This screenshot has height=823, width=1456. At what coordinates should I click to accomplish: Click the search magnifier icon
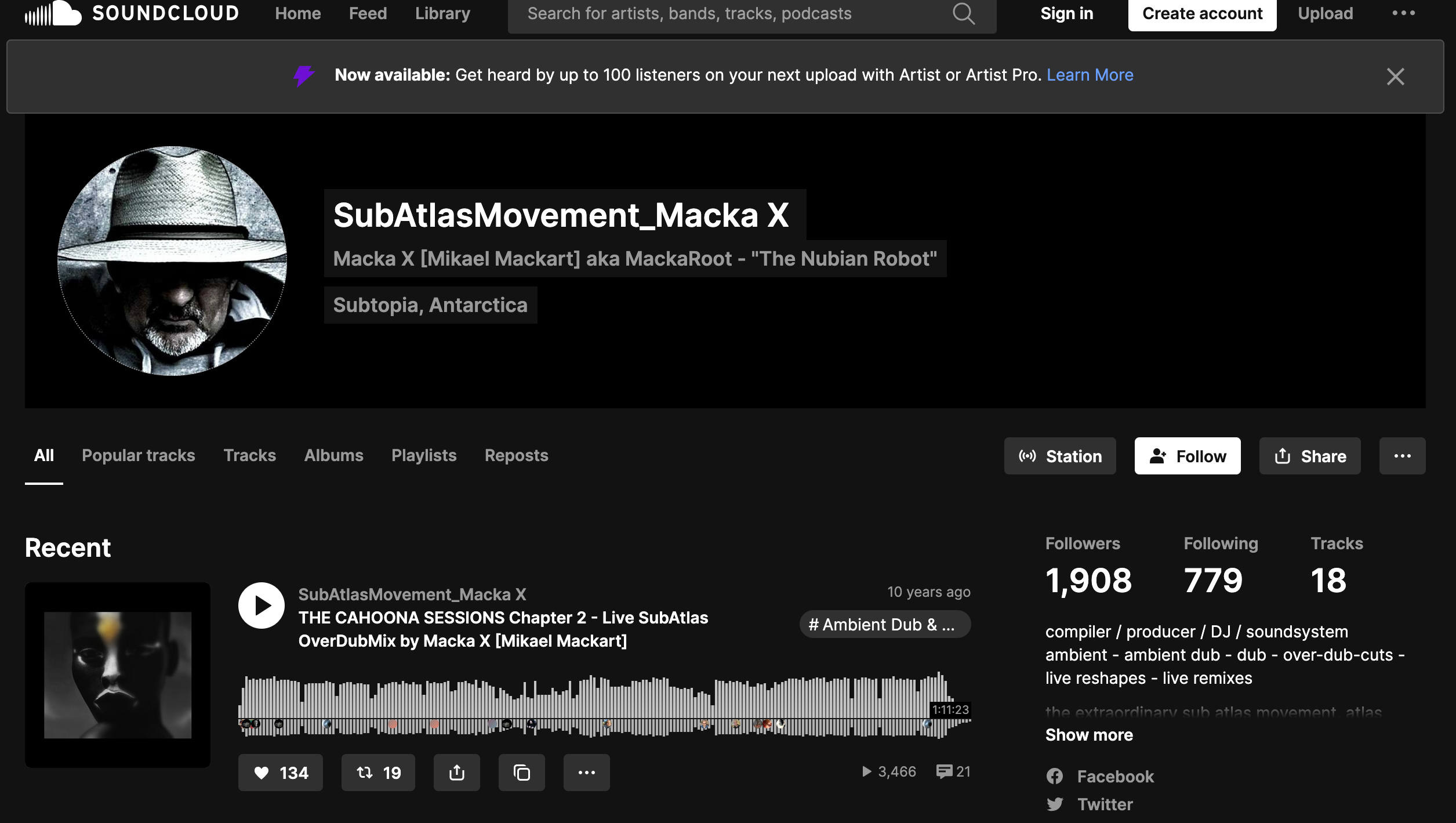[963, 13]
